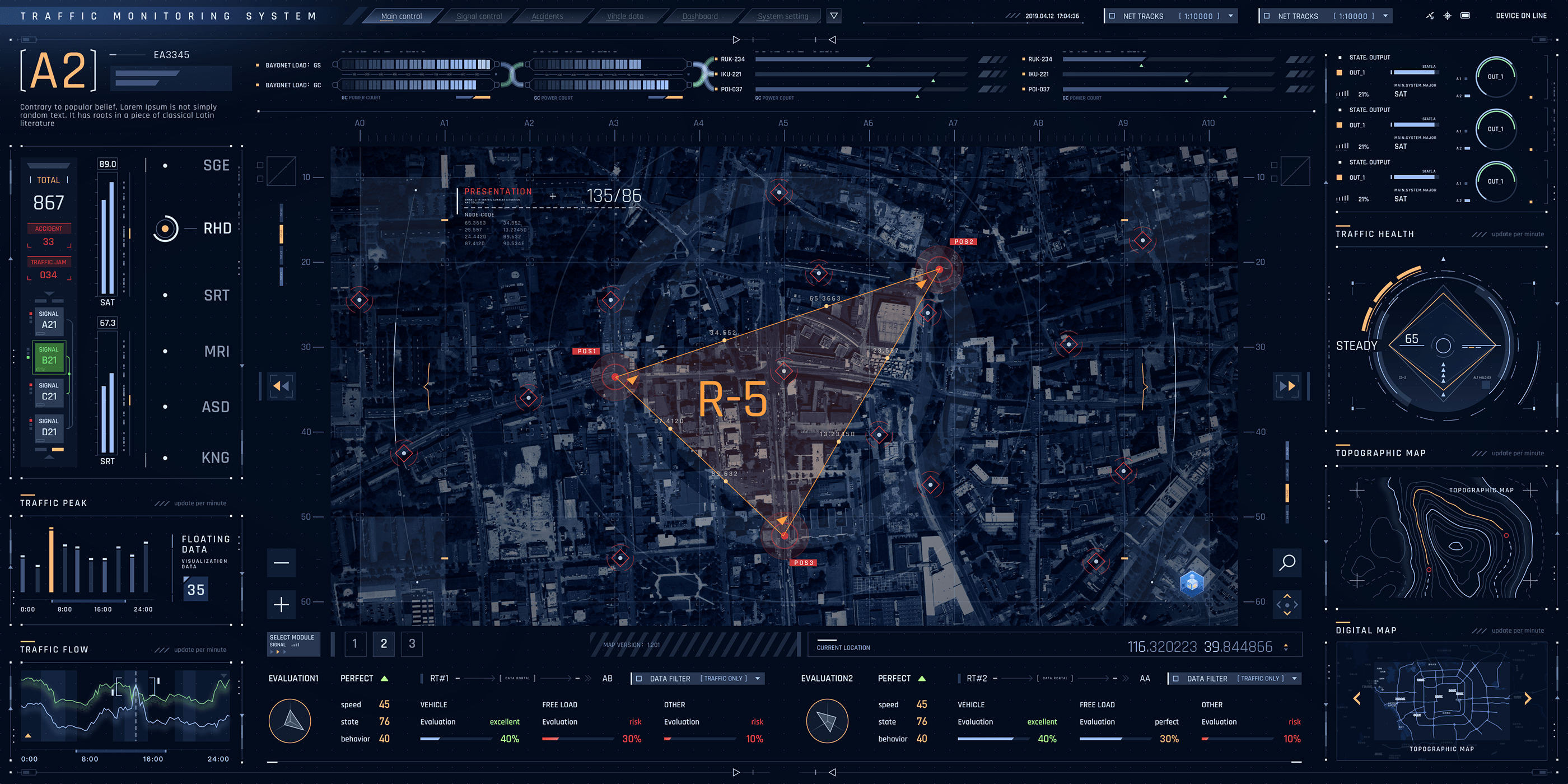Viewport: 1568px width, 784px height.
Task: Select the ASD signal status icon
Action: pos(164,407)
